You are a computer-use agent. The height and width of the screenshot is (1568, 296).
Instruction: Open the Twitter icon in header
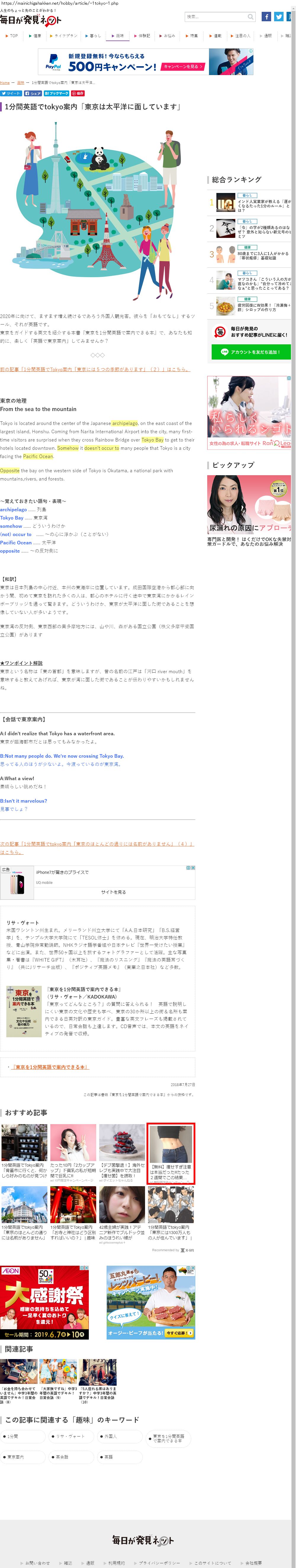tap(278, 17)
